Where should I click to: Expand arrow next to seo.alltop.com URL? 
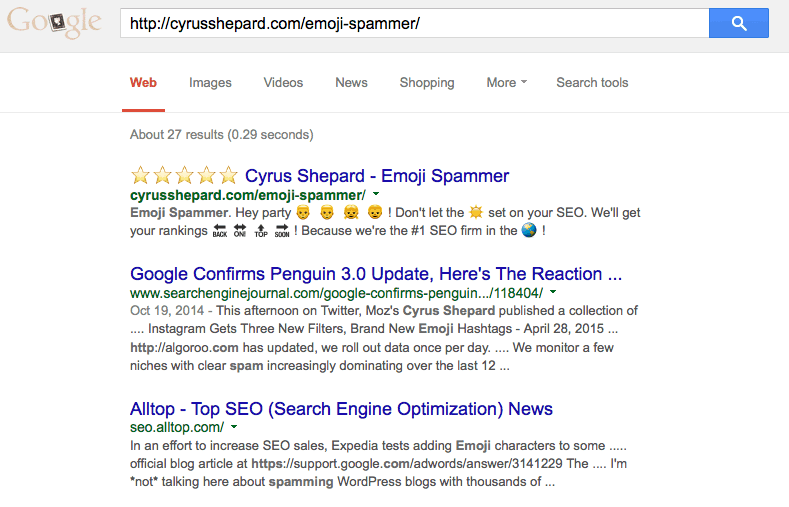tap(234, 427)
